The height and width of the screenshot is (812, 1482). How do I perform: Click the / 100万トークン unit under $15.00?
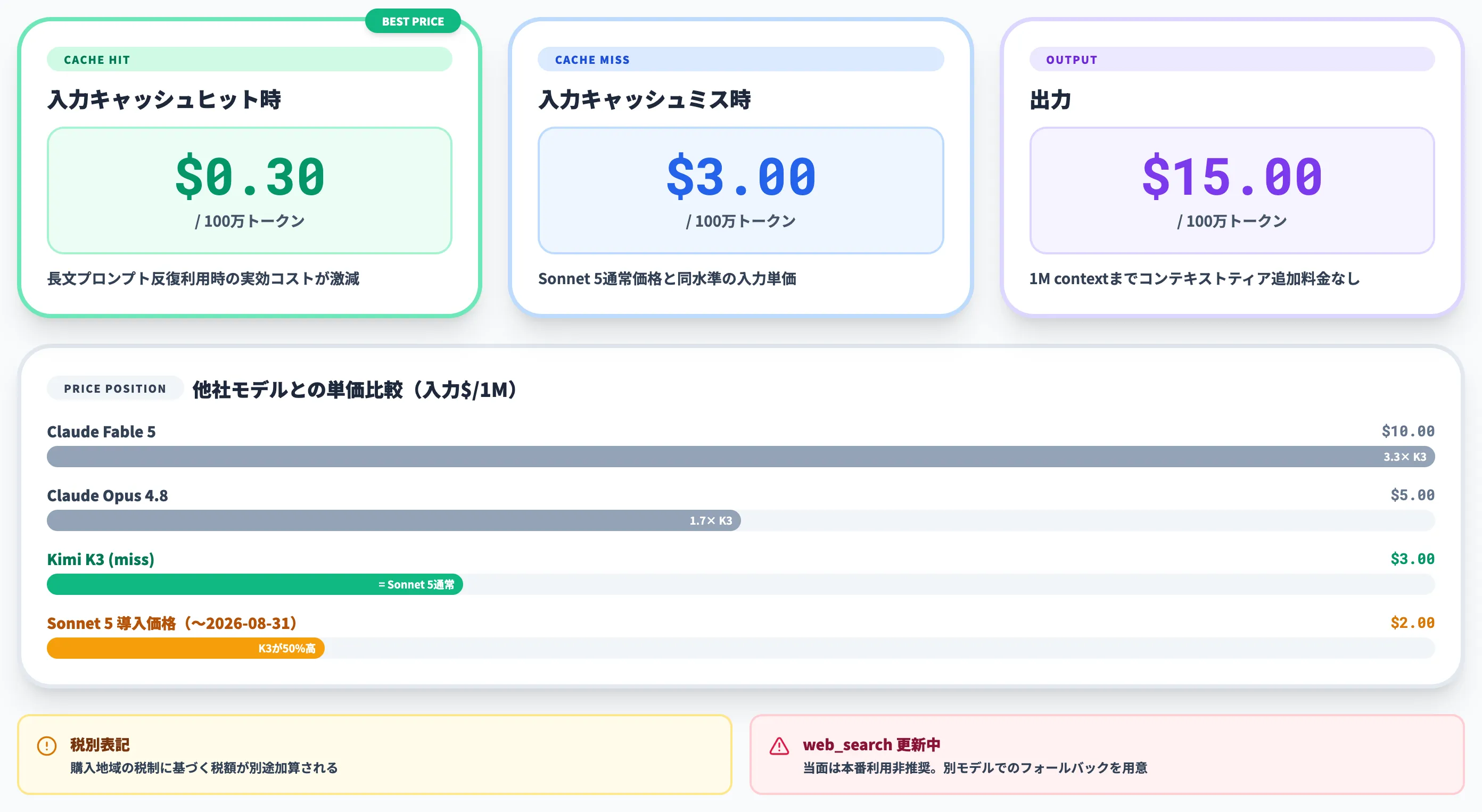(x=1232, y=221)
